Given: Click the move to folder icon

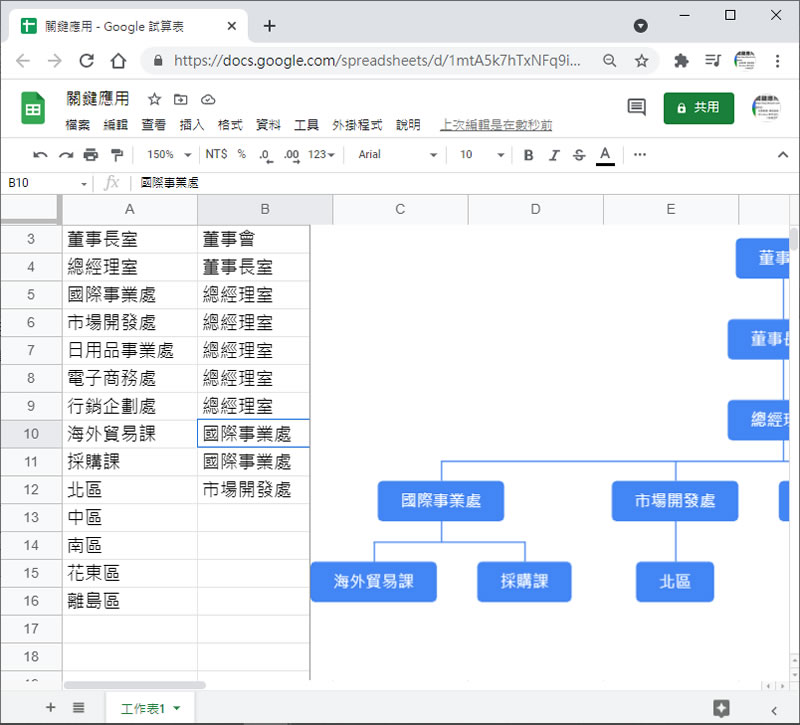Looking at the screenshot, I should 181,99.
